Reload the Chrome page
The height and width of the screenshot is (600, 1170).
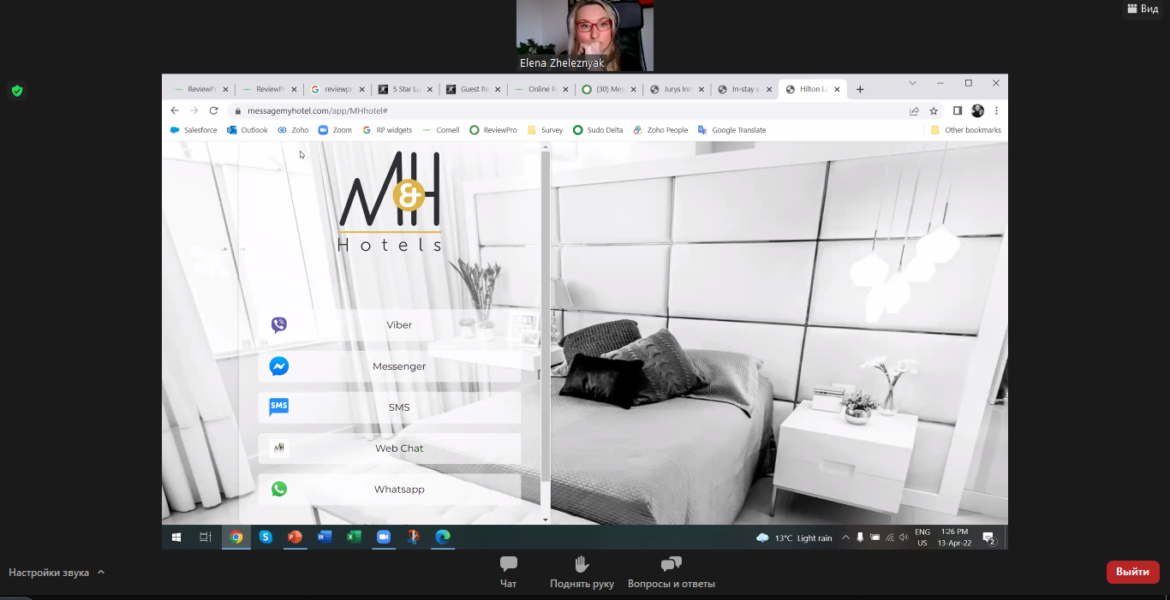pos(213,110)
